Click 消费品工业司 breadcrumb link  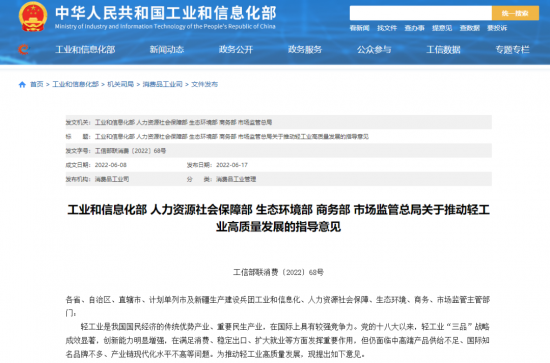(x=162, y=84)
